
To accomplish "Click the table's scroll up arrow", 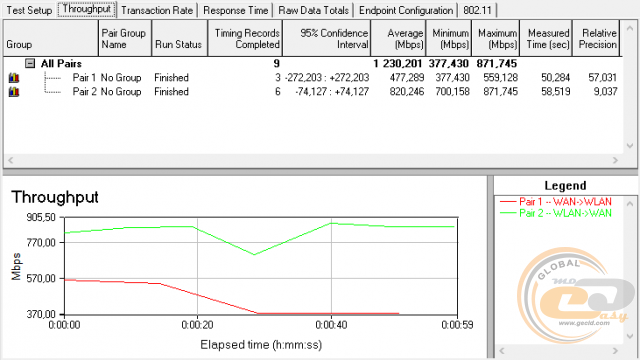I will tap(630, 29).
